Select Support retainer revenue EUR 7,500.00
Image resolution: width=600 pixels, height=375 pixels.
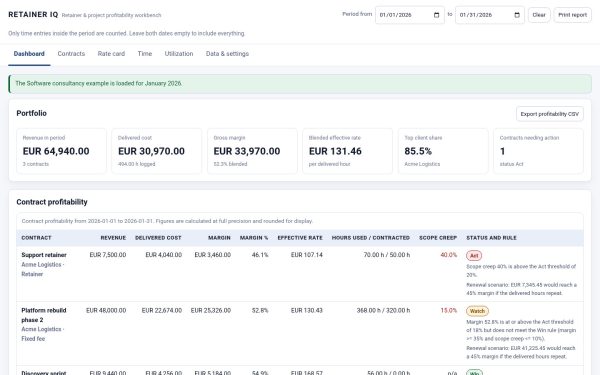108,255
